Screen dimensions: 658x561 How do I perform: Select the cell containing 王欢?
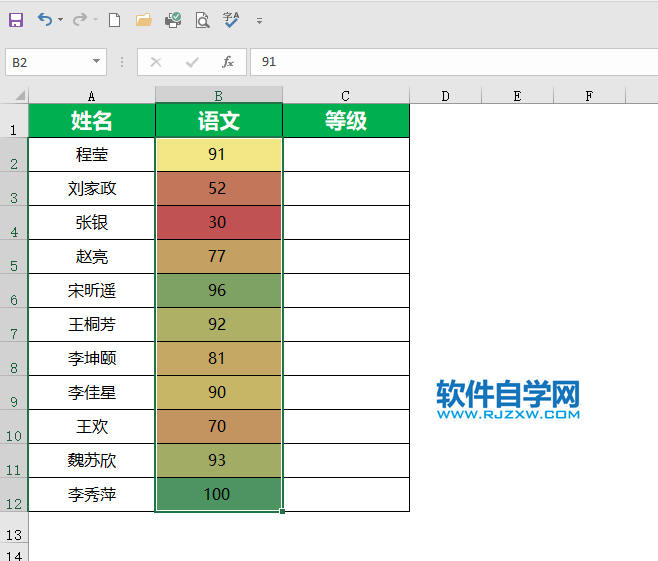click(91, 426)
